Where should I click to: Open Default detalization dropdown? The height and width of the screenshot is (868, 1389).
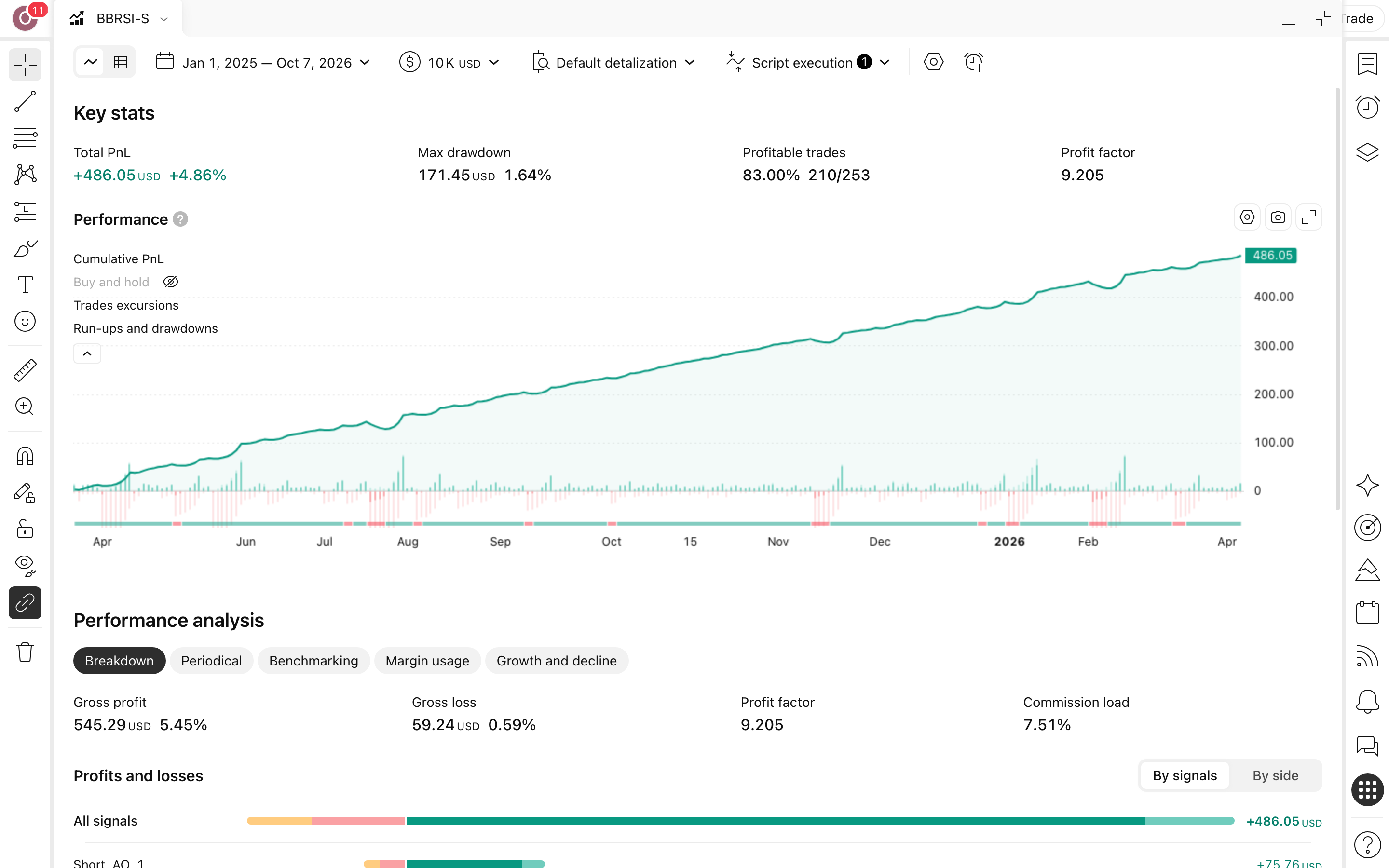(613, 62)
